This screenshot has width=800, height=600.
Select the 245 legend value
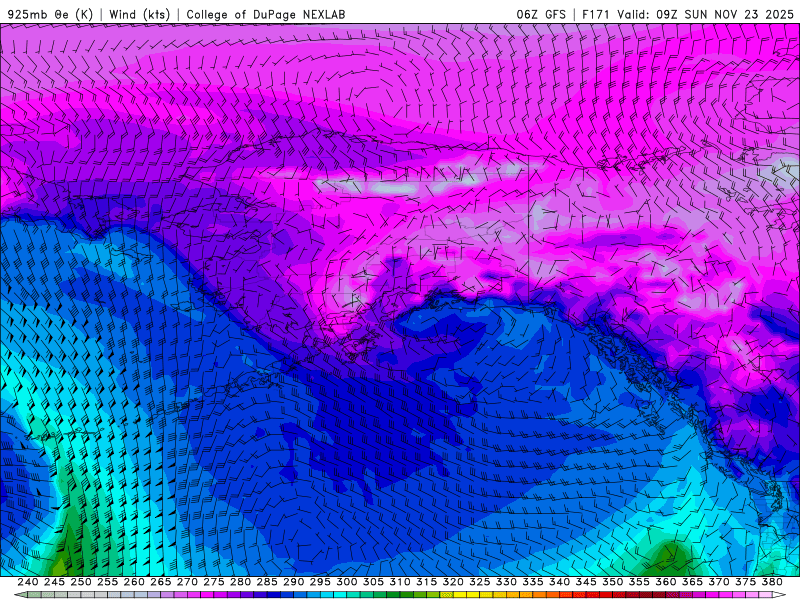54,582
